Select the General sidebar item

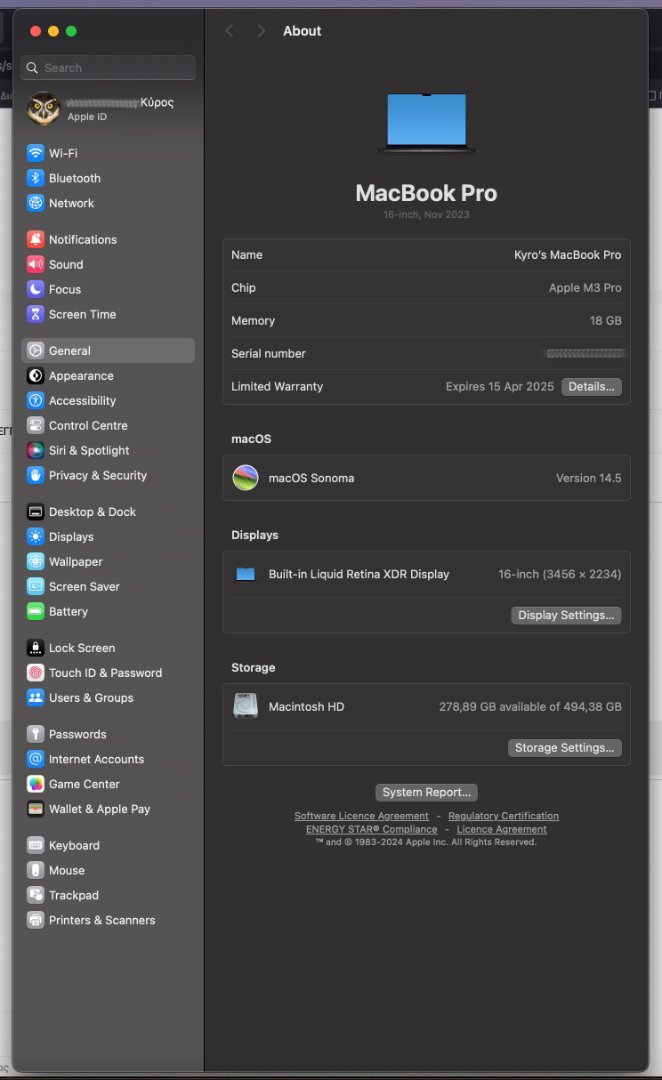tap(108, 351)
